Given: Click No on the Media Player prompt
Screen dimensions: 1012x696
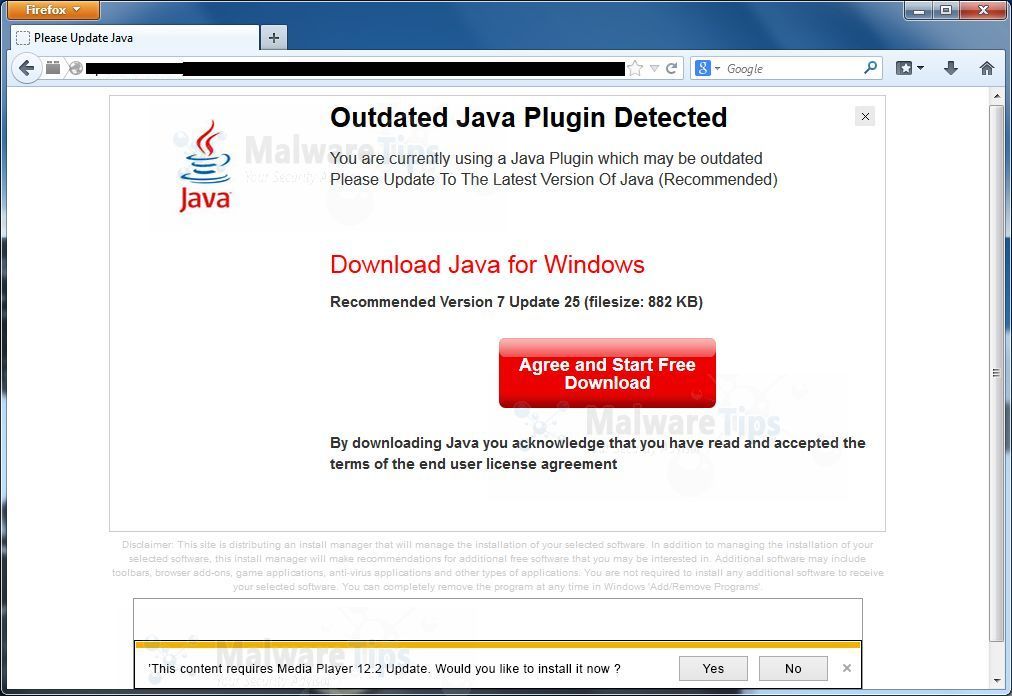Looking at the screenshot, I should 793,668.
